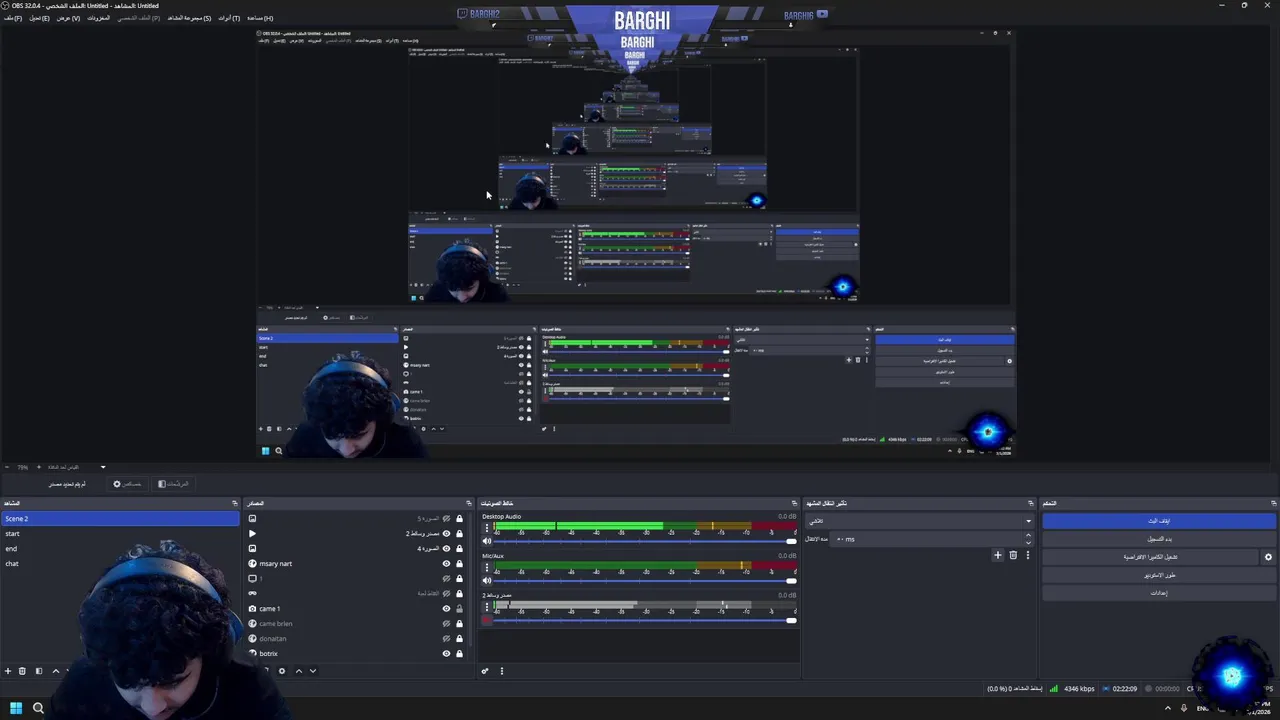Move the source down in the Sources toolbar

[x=312, y=671]
